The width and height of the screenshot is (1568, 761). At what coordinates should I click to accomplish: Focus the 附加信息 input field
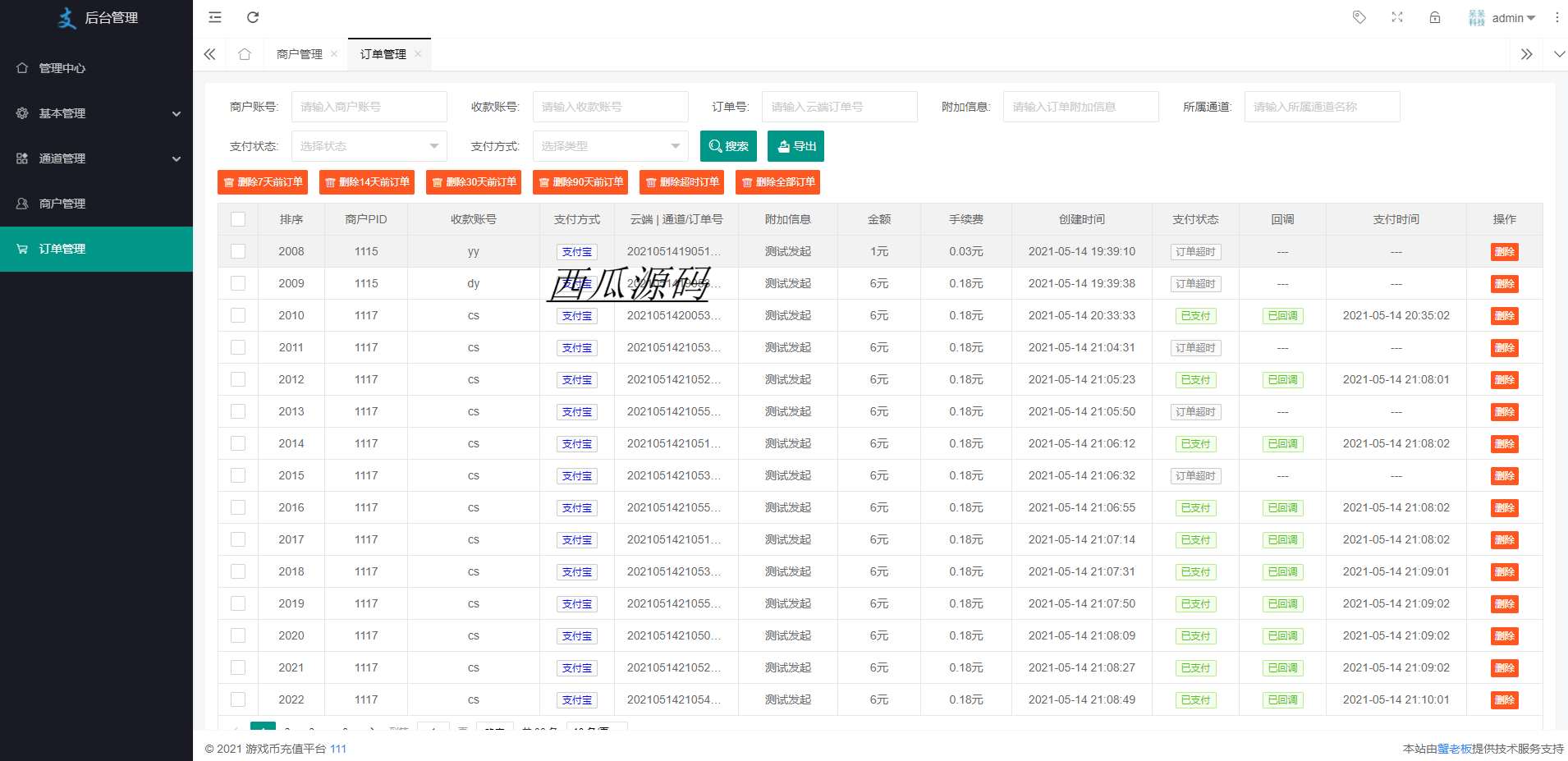(x=1081, y=107)
